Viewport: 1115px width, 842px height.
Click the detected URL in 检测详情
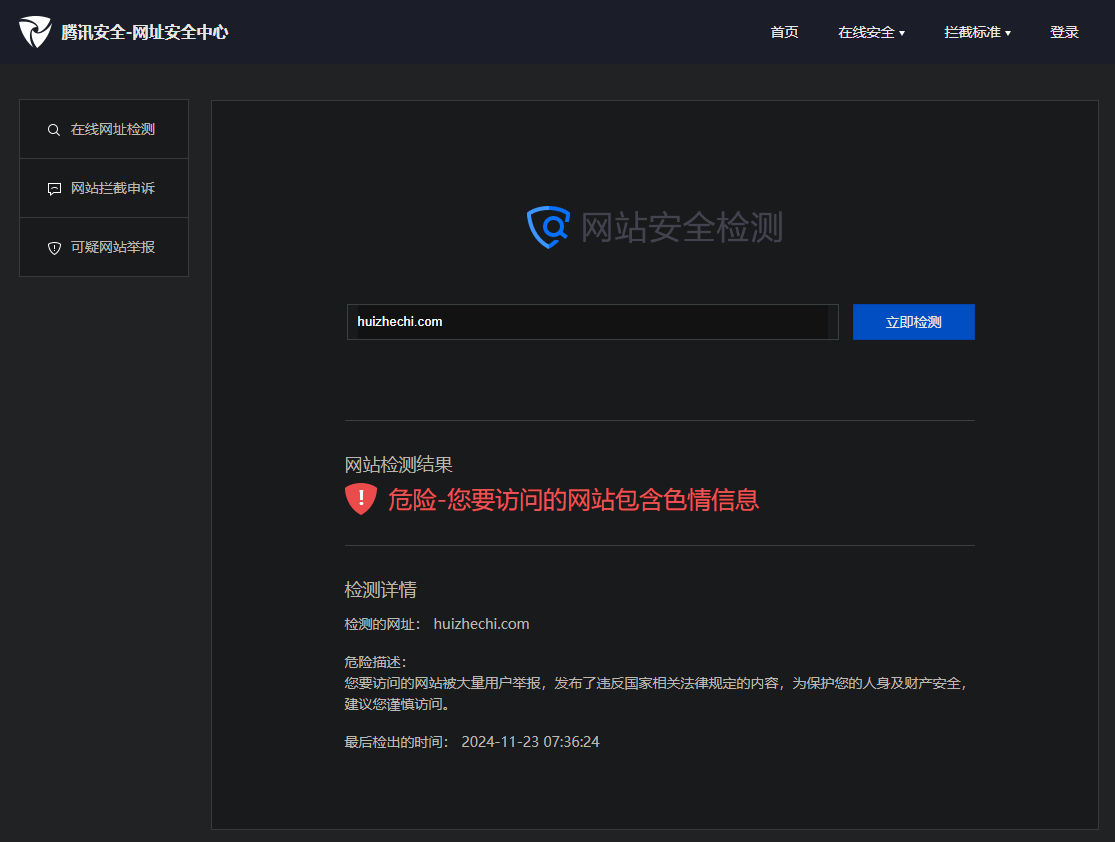[481, 624]
